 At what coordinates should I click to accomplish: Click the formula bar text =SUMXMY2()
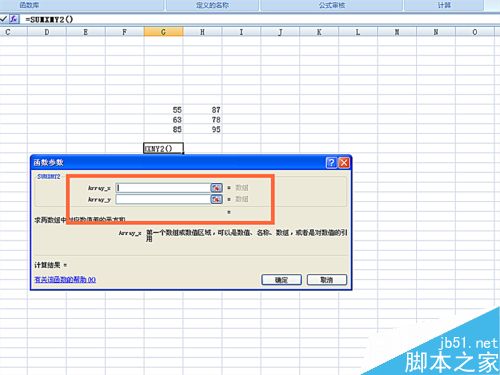coord(49,19)
